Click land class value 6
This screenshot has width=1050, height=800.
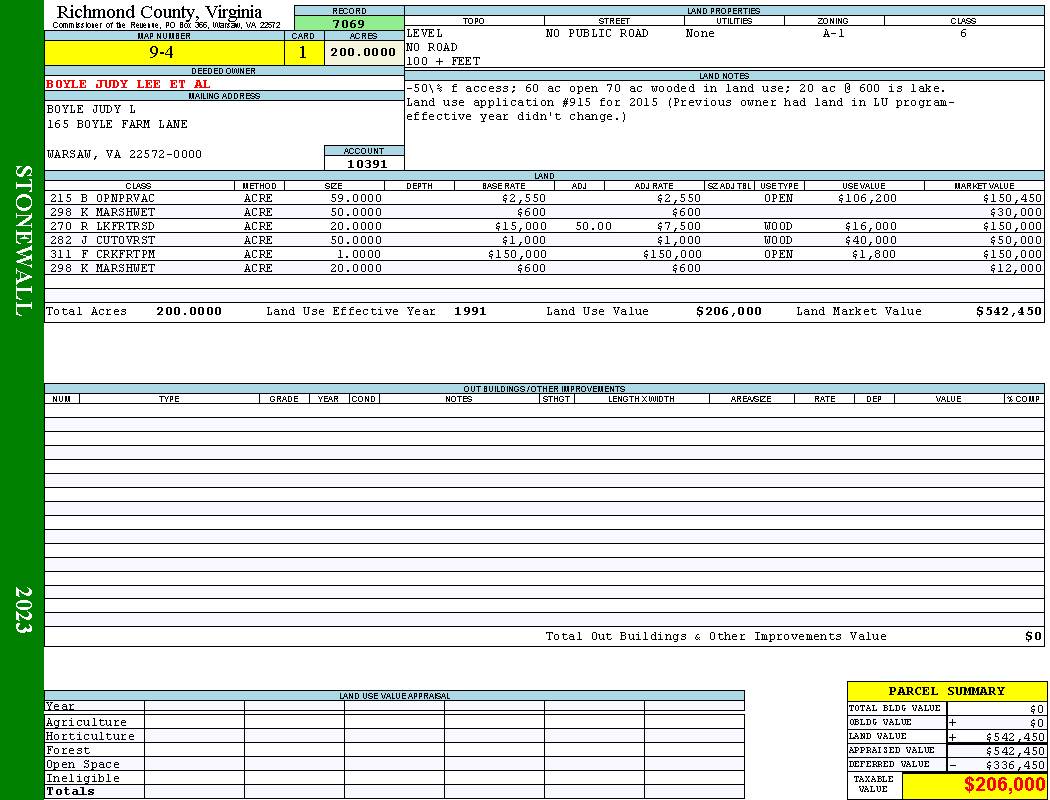pyautogui.click(x=963, y=33)
